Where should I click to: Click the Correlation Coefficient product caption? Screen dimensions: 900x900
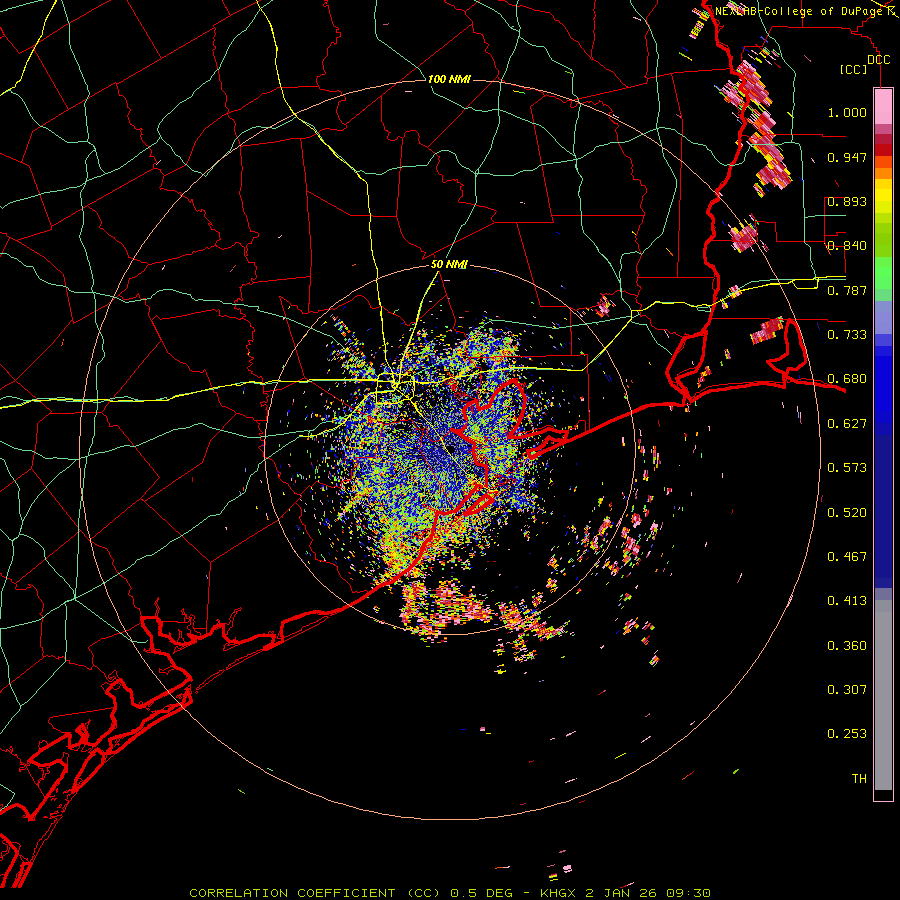point(450,893)
